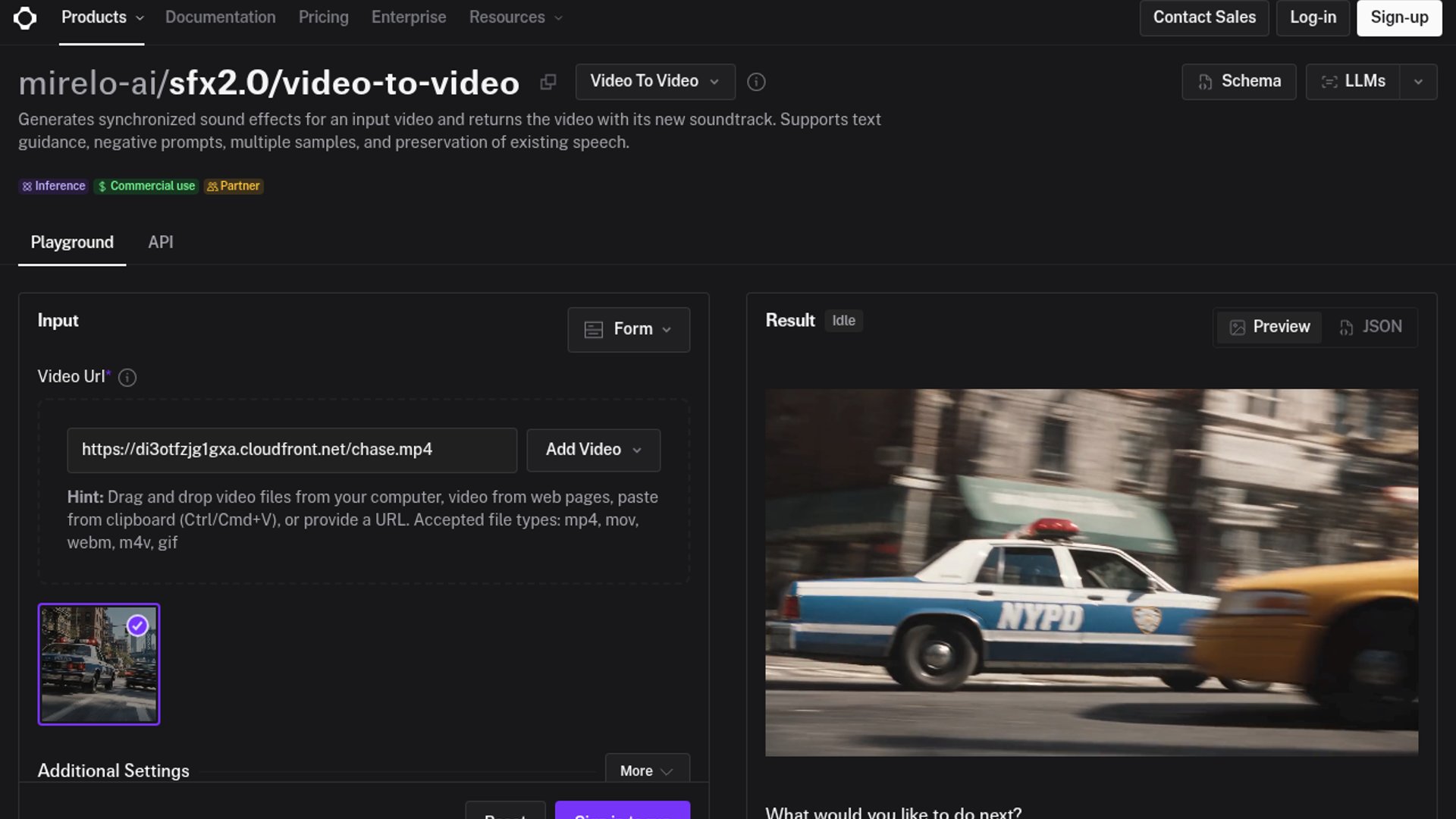Click the Contact Sales button
Viewport: 1456px width, 819px height.
tap(1204, 17)
